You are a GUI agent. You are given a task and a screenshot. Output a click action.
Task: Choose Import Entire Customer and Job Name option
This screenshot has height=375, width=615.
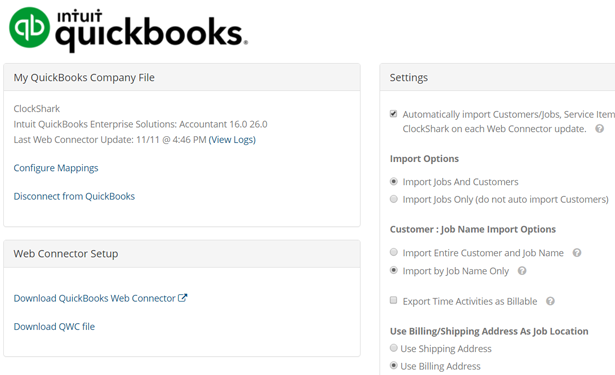[x=394, y=252]
